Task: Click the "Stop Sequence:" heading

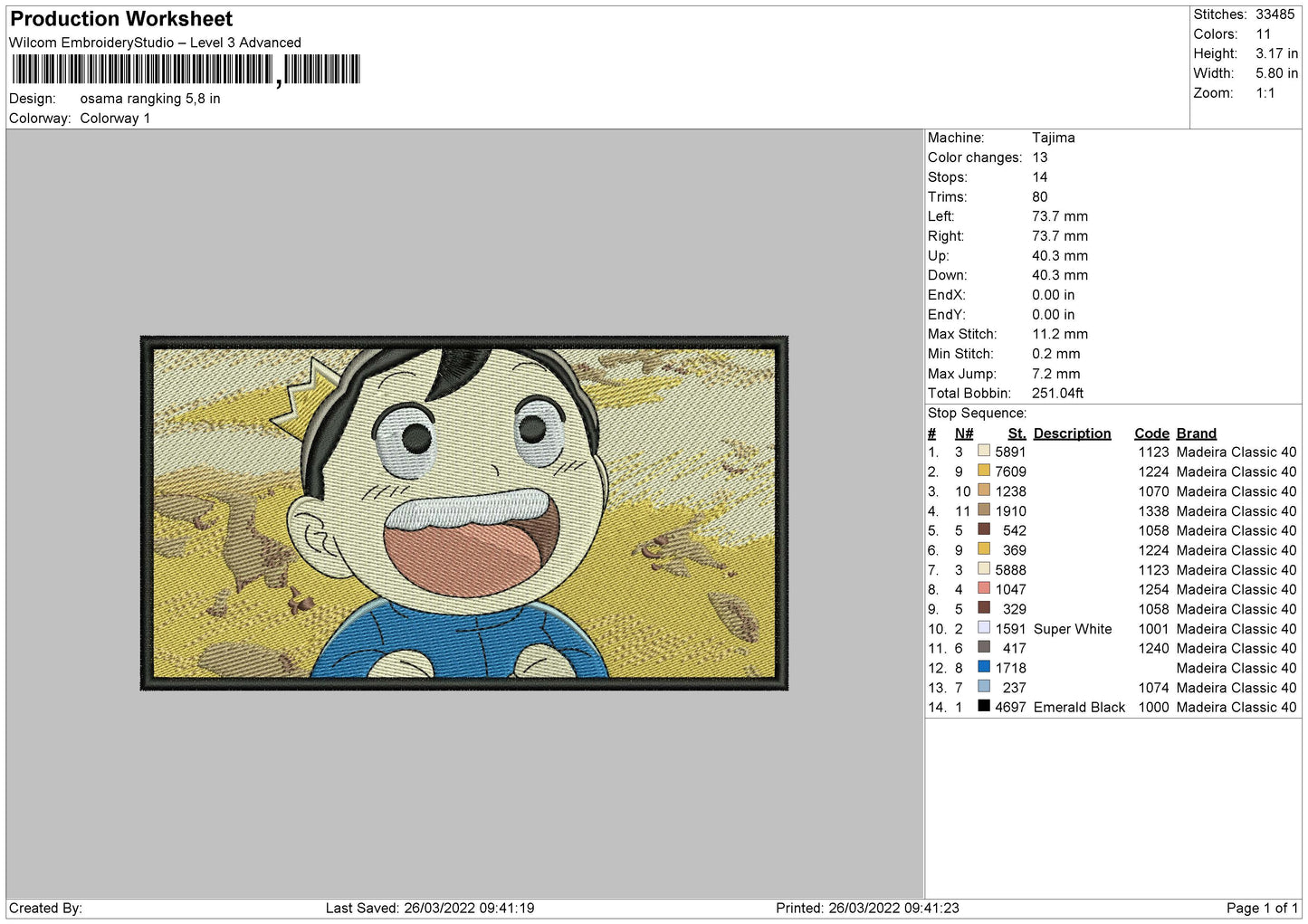Action: (978, 414)
